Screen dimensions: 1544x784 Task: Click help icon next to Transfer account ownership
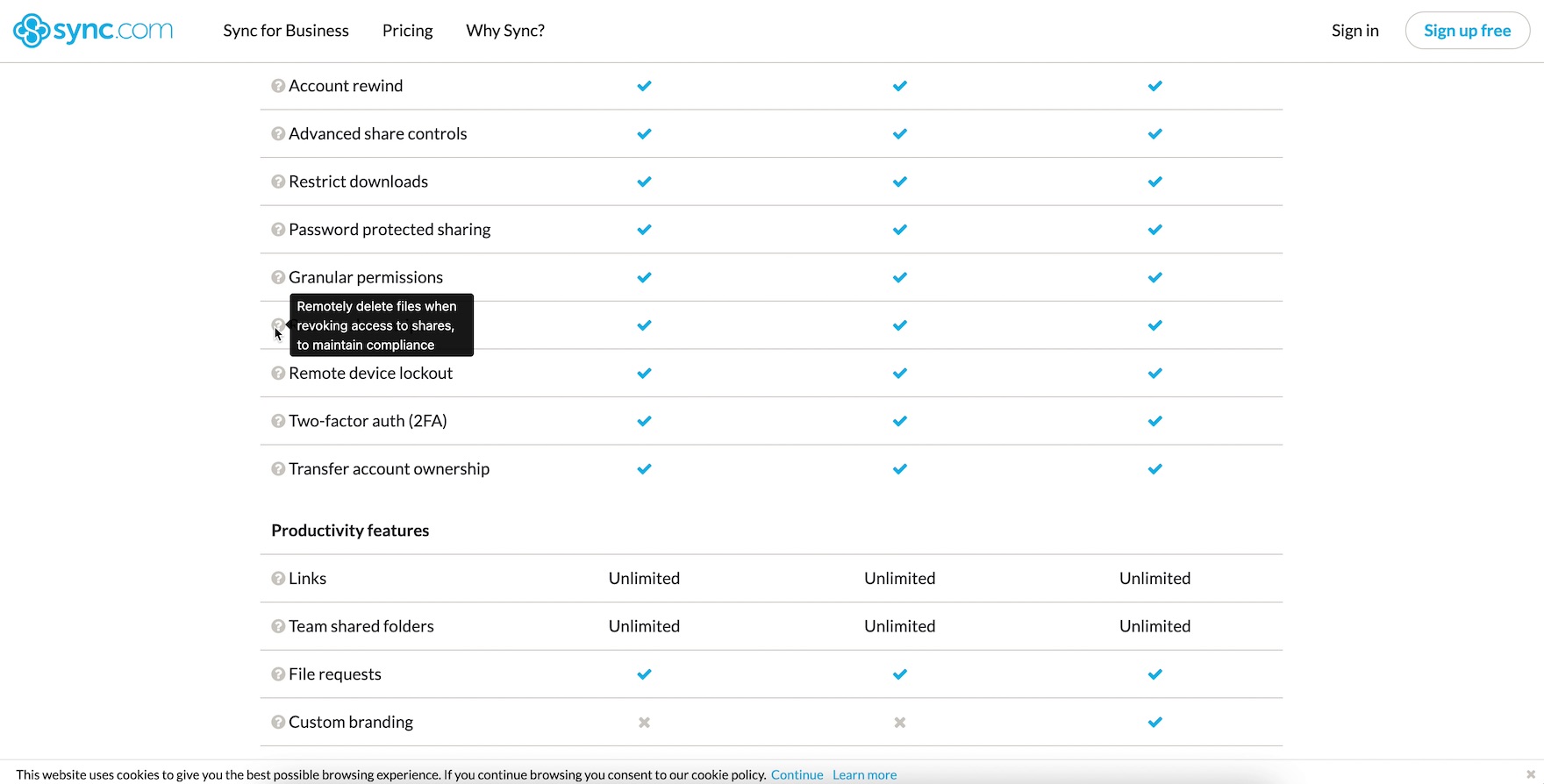pos(278,469)
